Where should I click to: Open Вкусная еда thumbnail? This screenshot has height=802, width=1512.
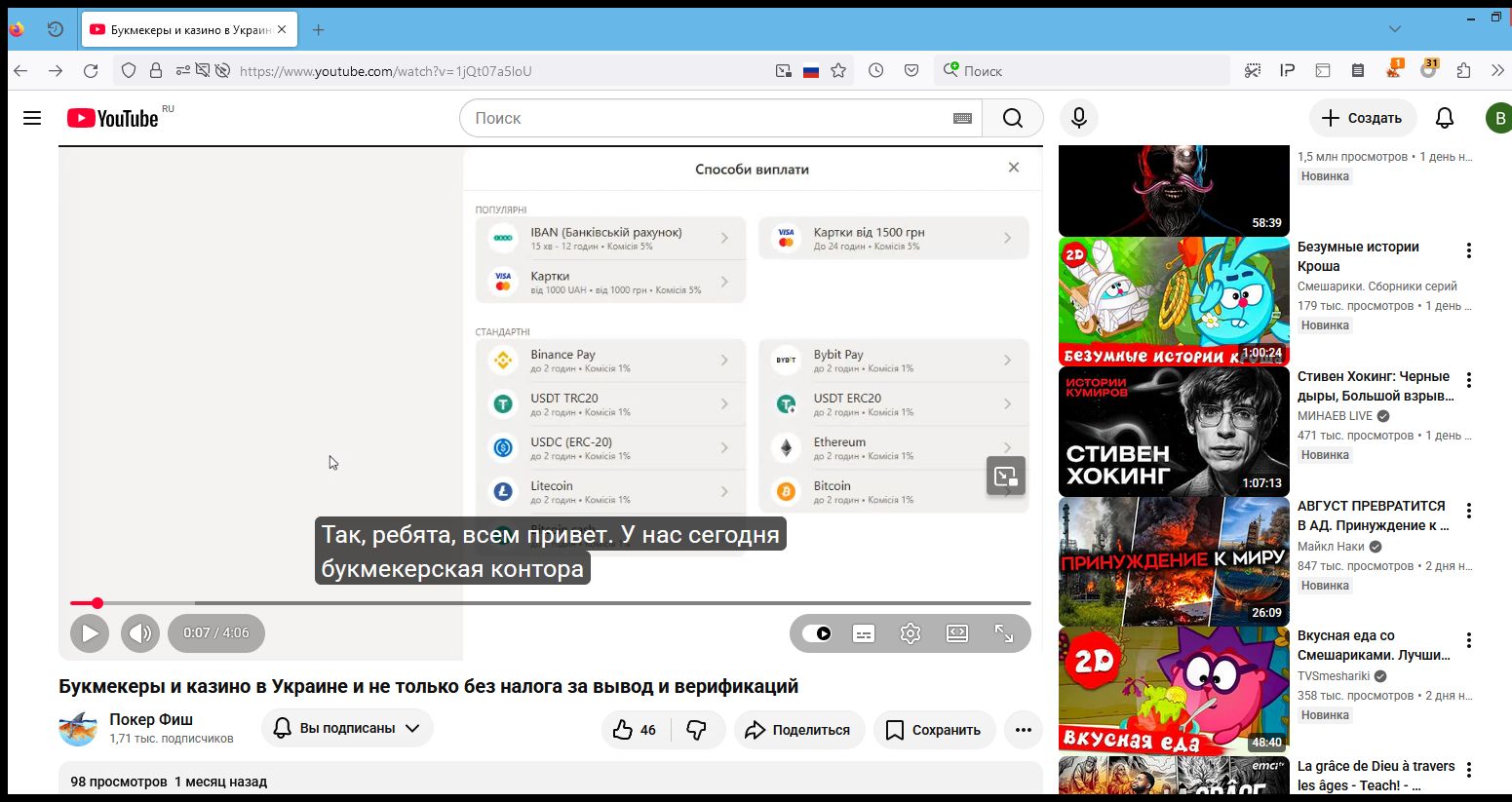point(1174,691)
